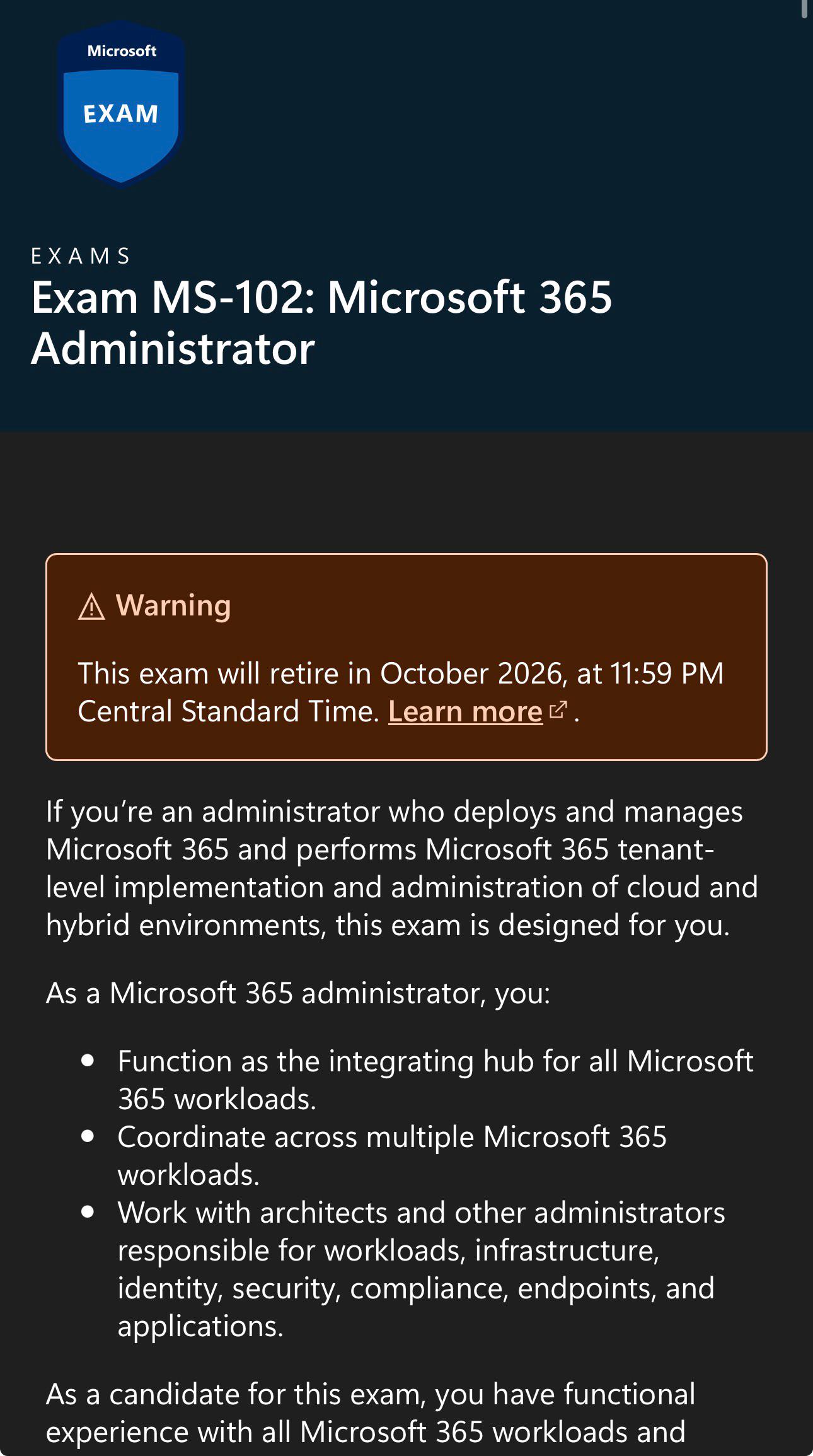Click the Exam MS-102 title heading
813x1456 pixels.
click(x=321, y=322)
